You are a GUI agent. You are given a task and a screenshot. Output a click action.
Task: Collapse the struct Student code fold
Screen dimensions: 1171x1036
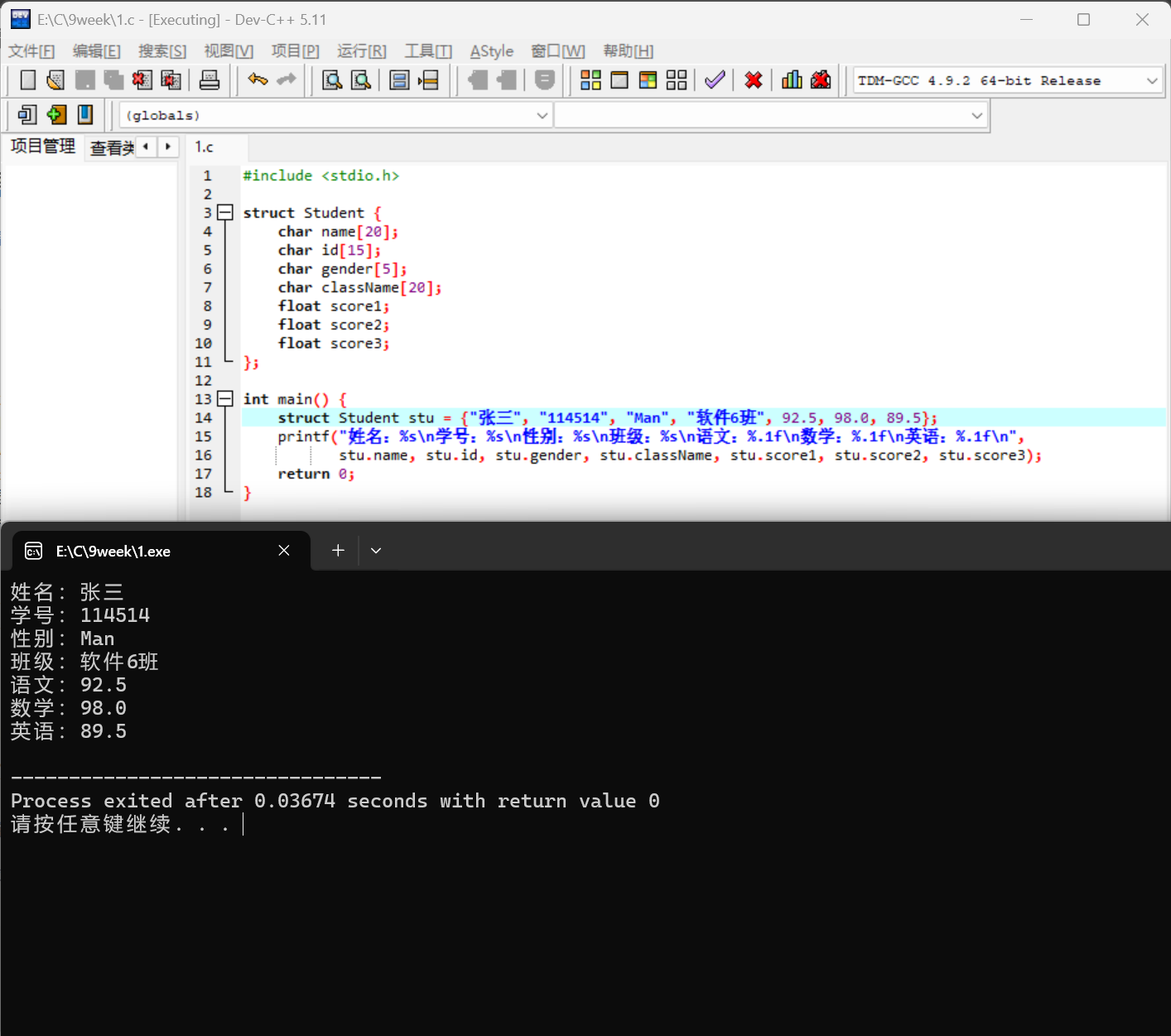point(224,213)
